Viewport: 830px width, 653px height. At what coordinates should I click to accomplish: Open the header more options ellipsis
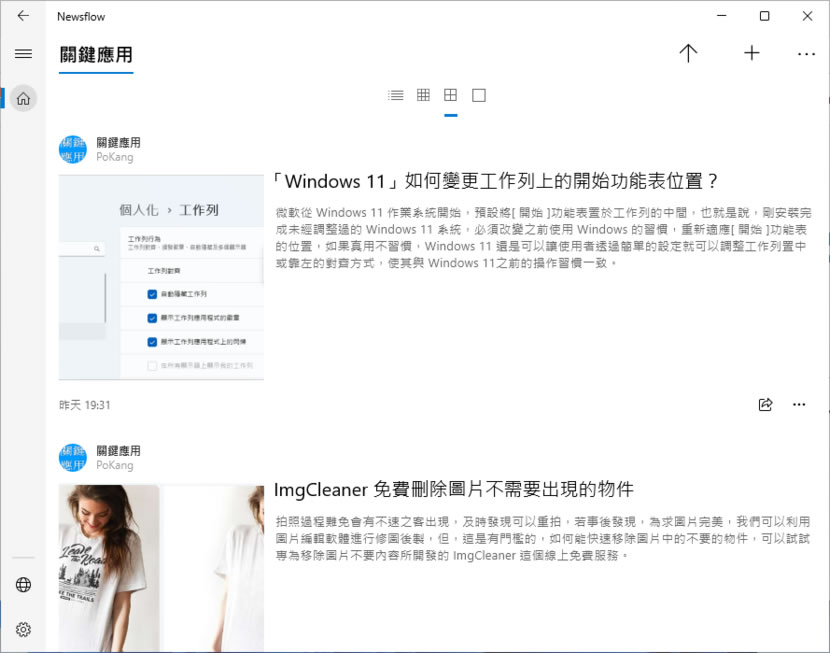pyautogui.click(x=806, y=54)
